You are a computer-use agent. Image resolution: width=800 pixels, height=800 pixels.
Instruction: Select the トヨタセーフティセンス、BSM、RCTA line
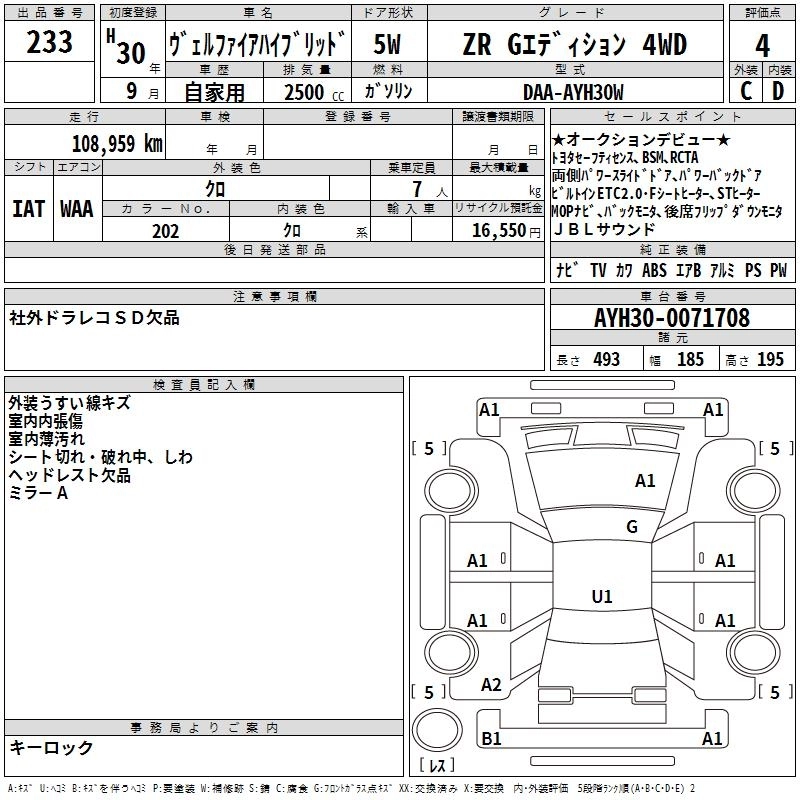click(625, 158)
